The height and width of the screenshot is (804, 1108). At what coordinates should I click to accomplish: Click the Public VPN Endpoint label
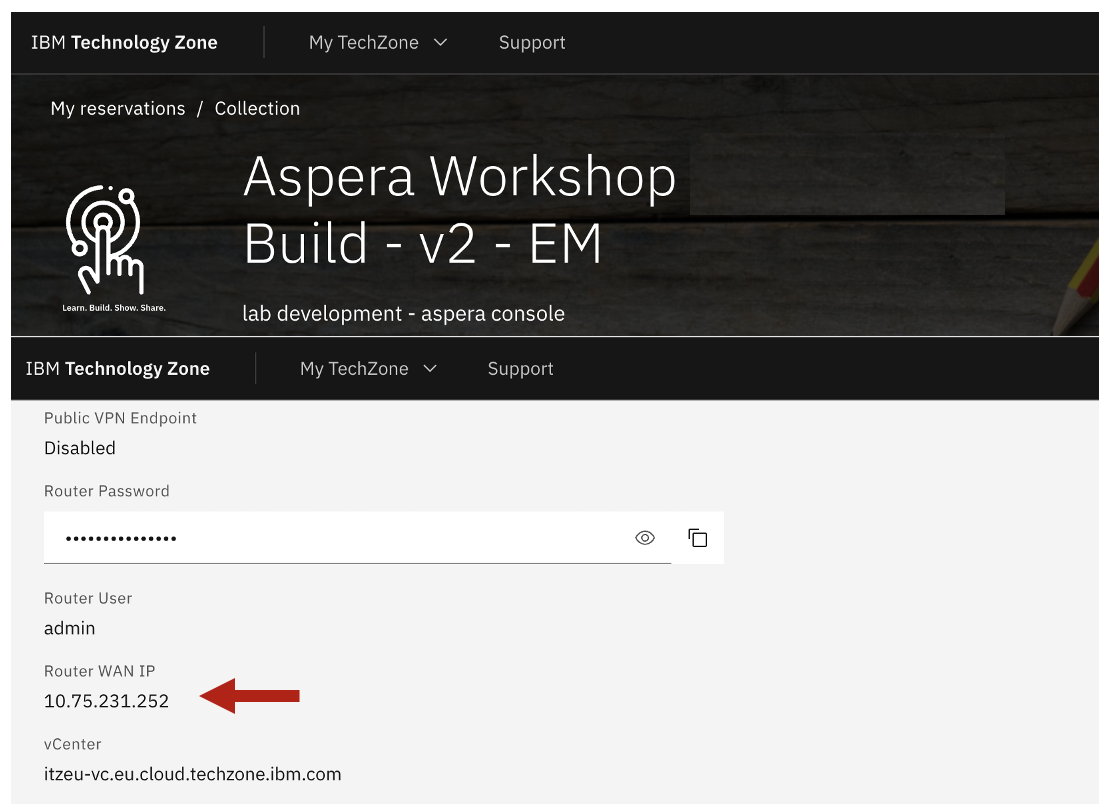[120, 418]
